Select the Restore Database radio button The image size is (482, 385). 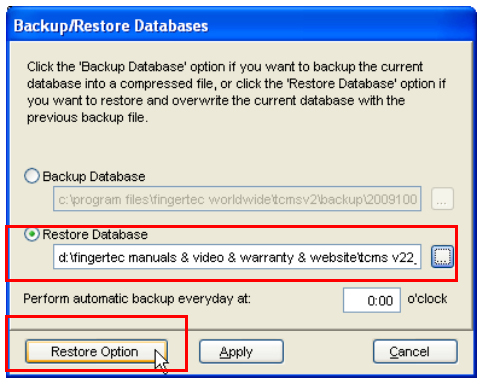pos(32,234)
